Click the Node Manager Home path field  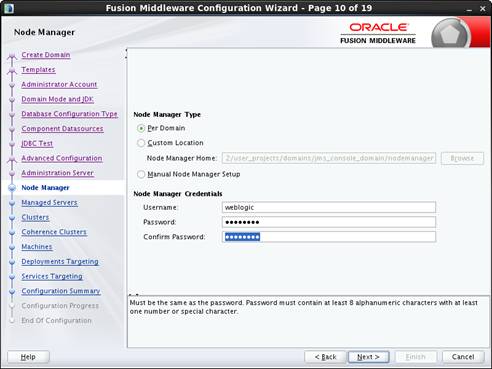[329, 158]
